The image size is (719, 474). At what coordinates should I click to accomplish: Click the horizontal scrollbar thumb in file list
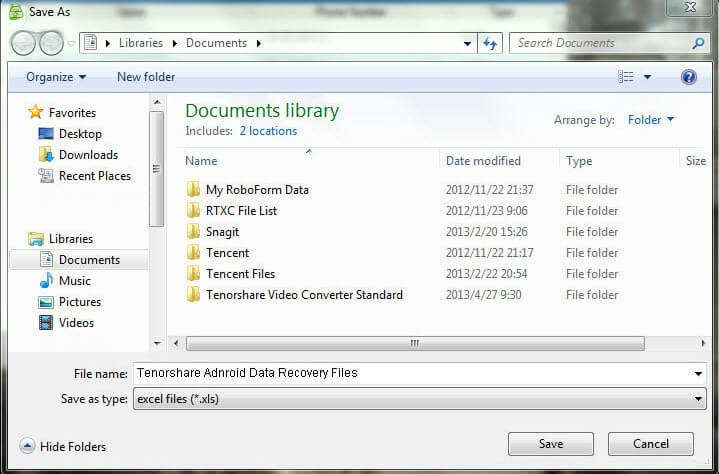(x=415, y=343)
